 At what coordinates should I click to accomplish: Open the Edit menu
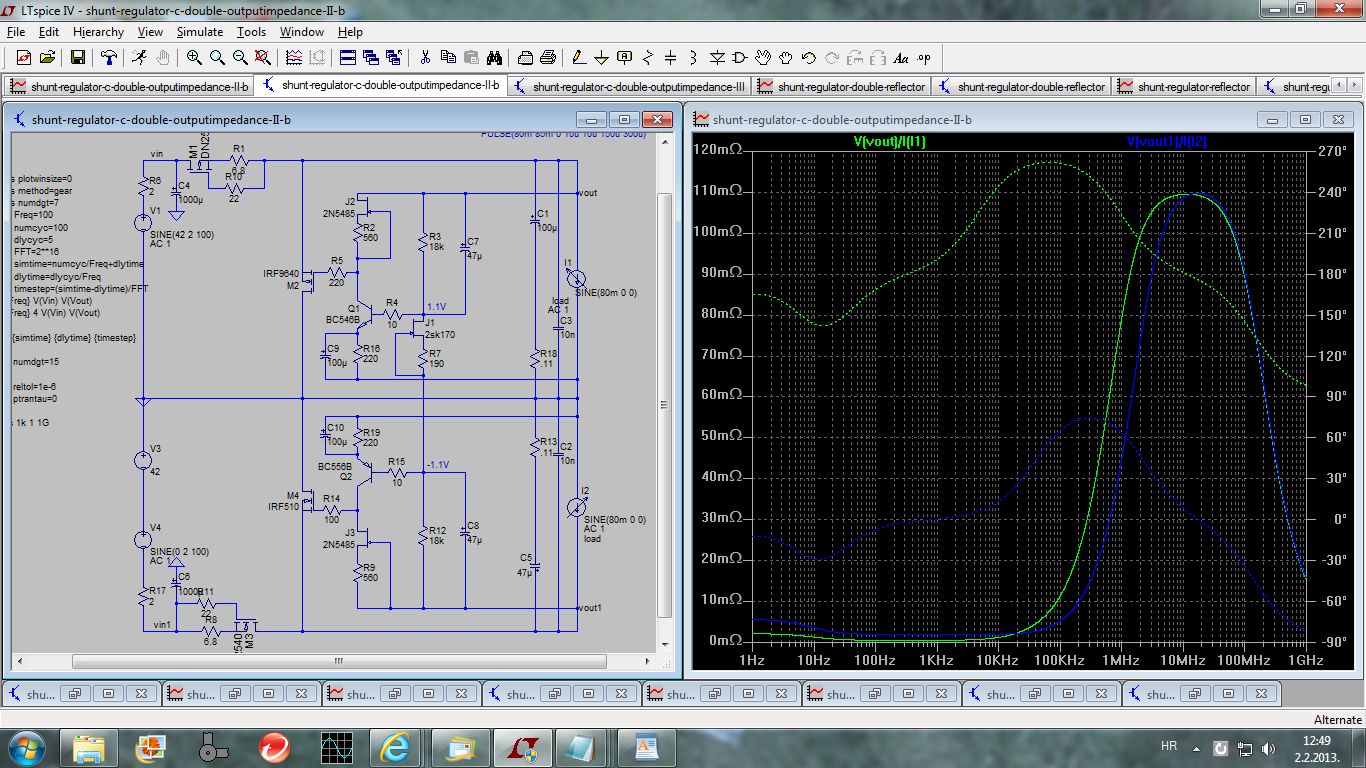(x=49, y=32)
